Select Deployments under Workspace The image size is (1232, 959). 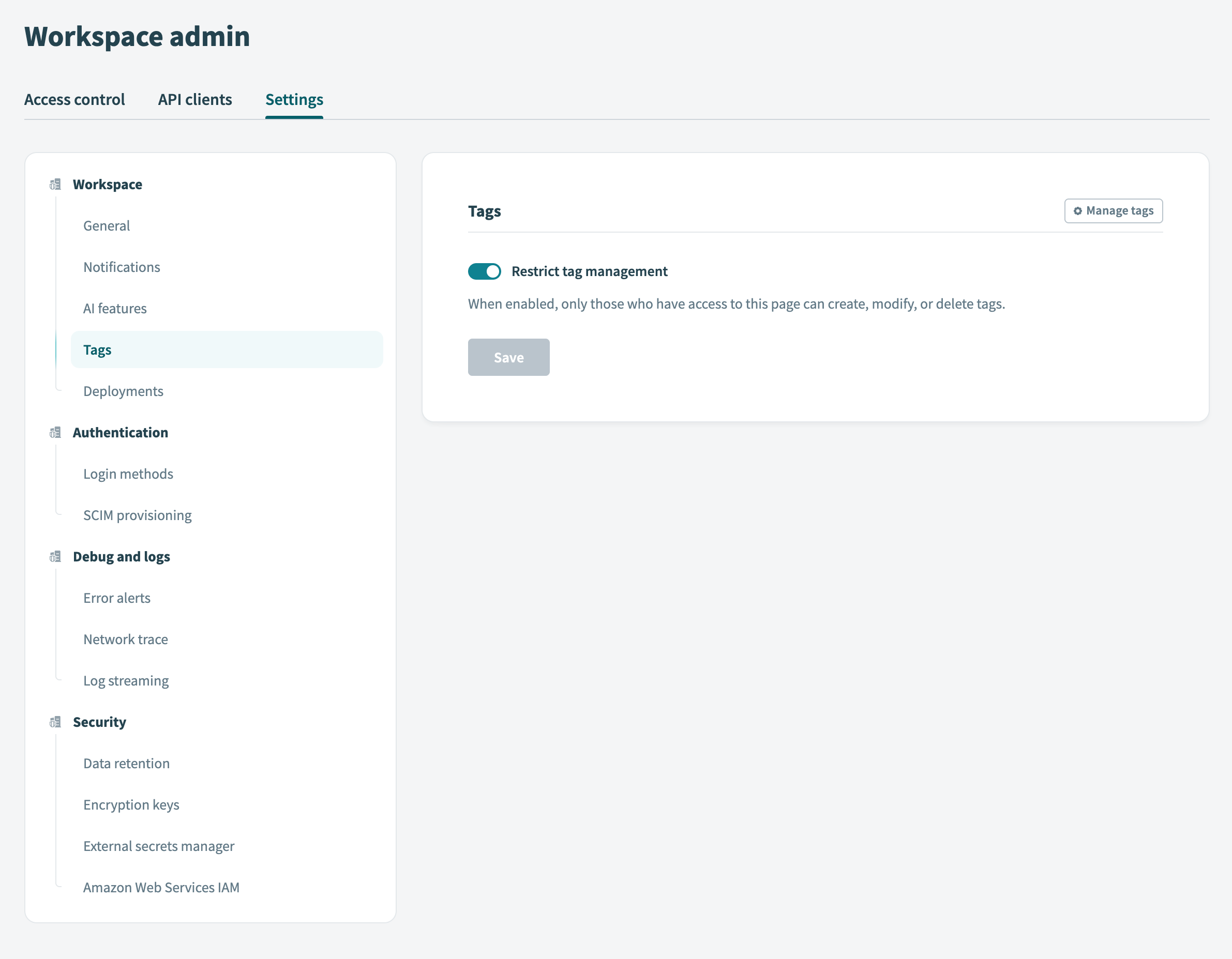coord(123,391)
